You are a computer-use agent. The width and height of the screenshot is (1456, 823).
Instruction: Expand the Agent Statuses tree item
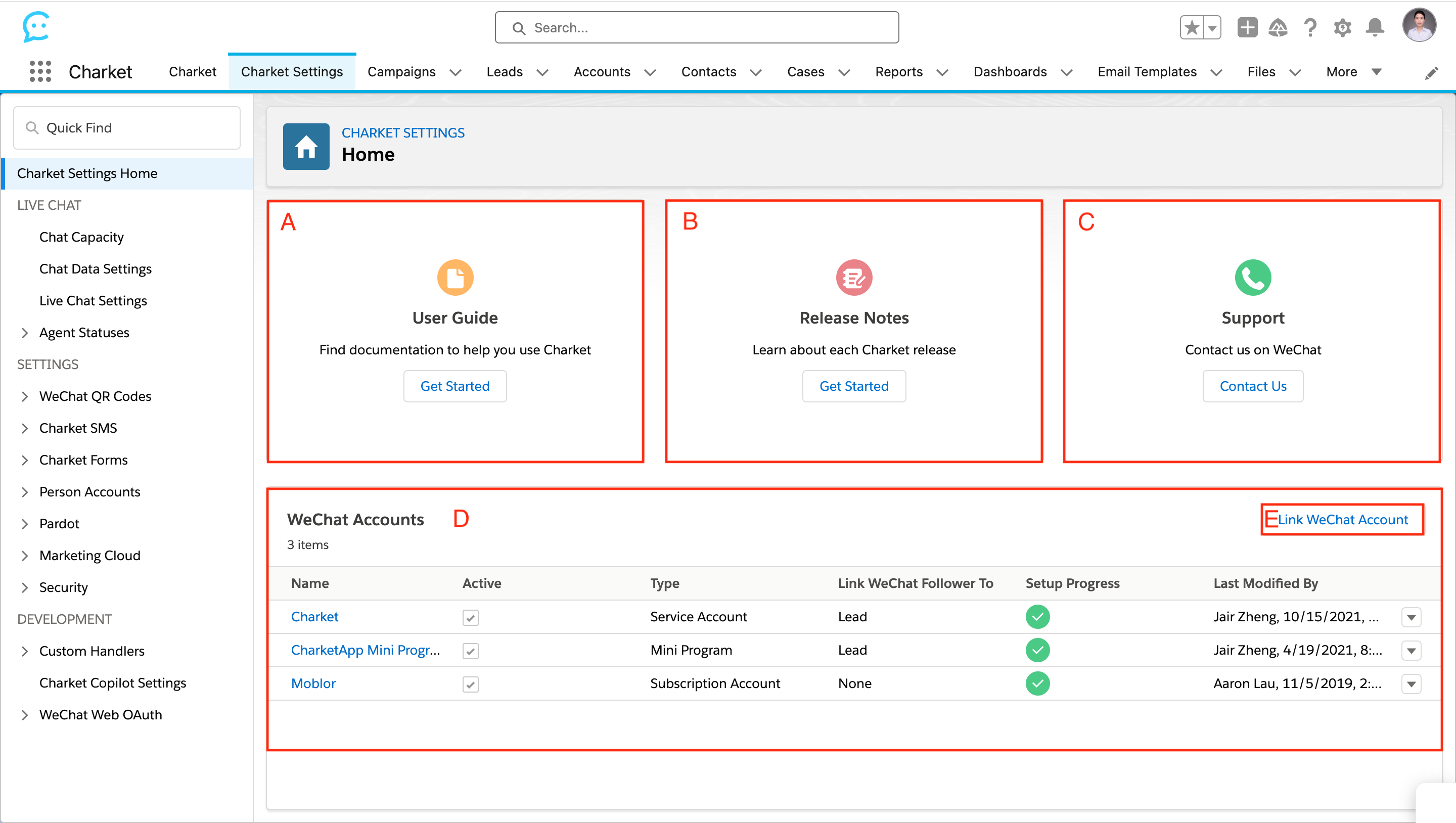[x=24, y=332]
